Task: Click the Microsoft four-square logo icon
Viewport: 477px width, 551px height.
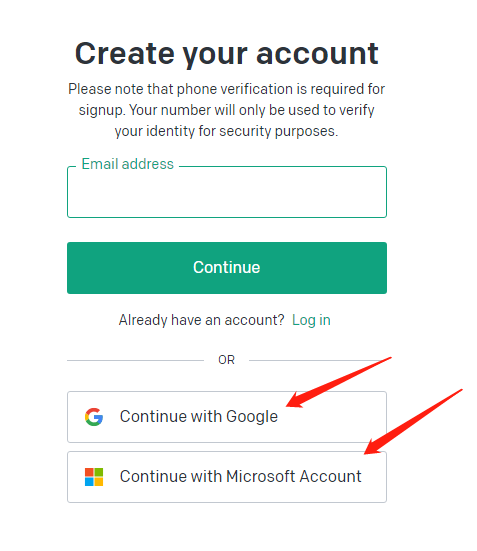Action: coord(94,477)
